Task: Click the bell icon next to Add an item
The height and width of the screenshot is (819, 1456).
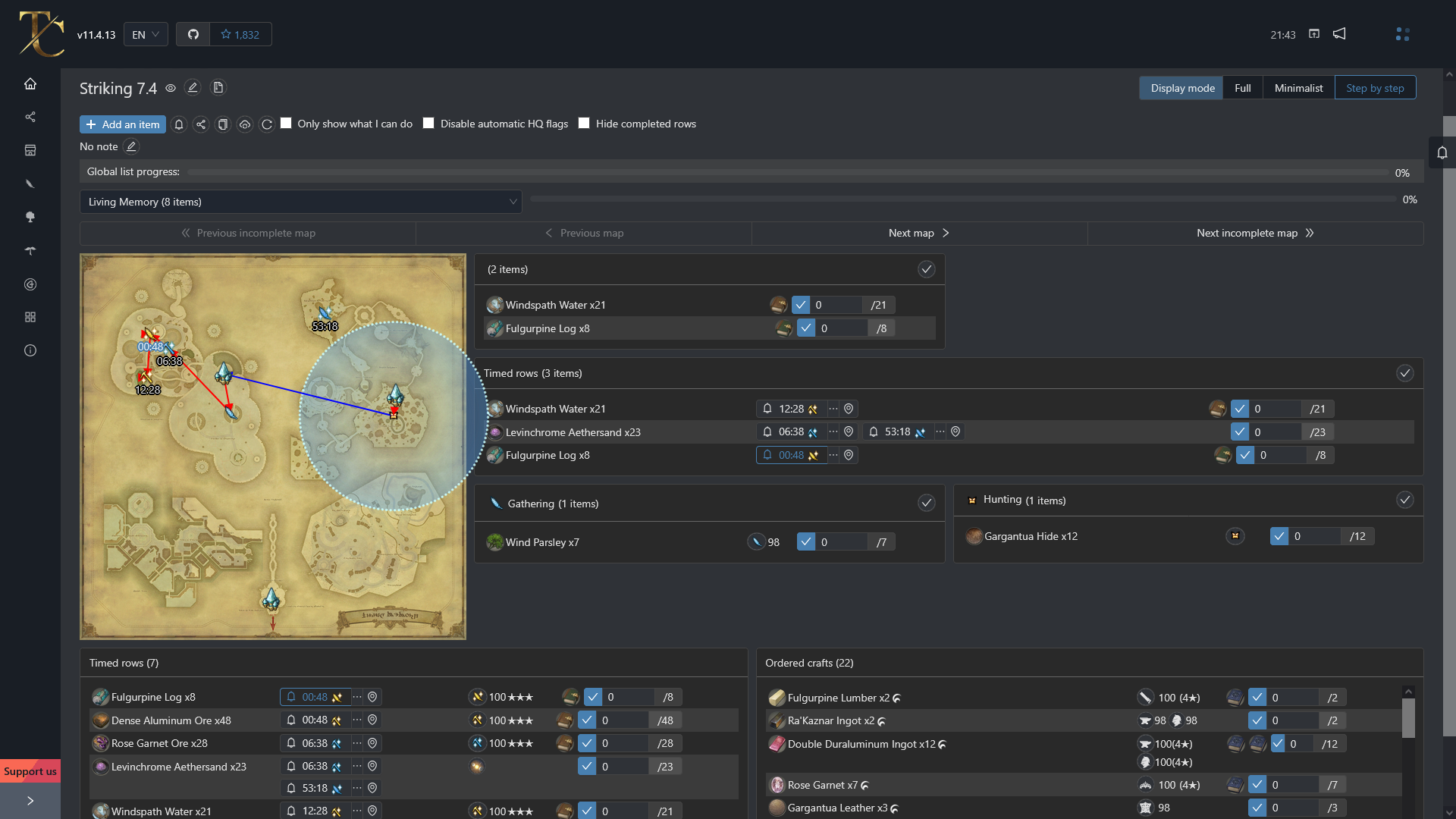Action: pyautogui.click(x=179, y=124)
